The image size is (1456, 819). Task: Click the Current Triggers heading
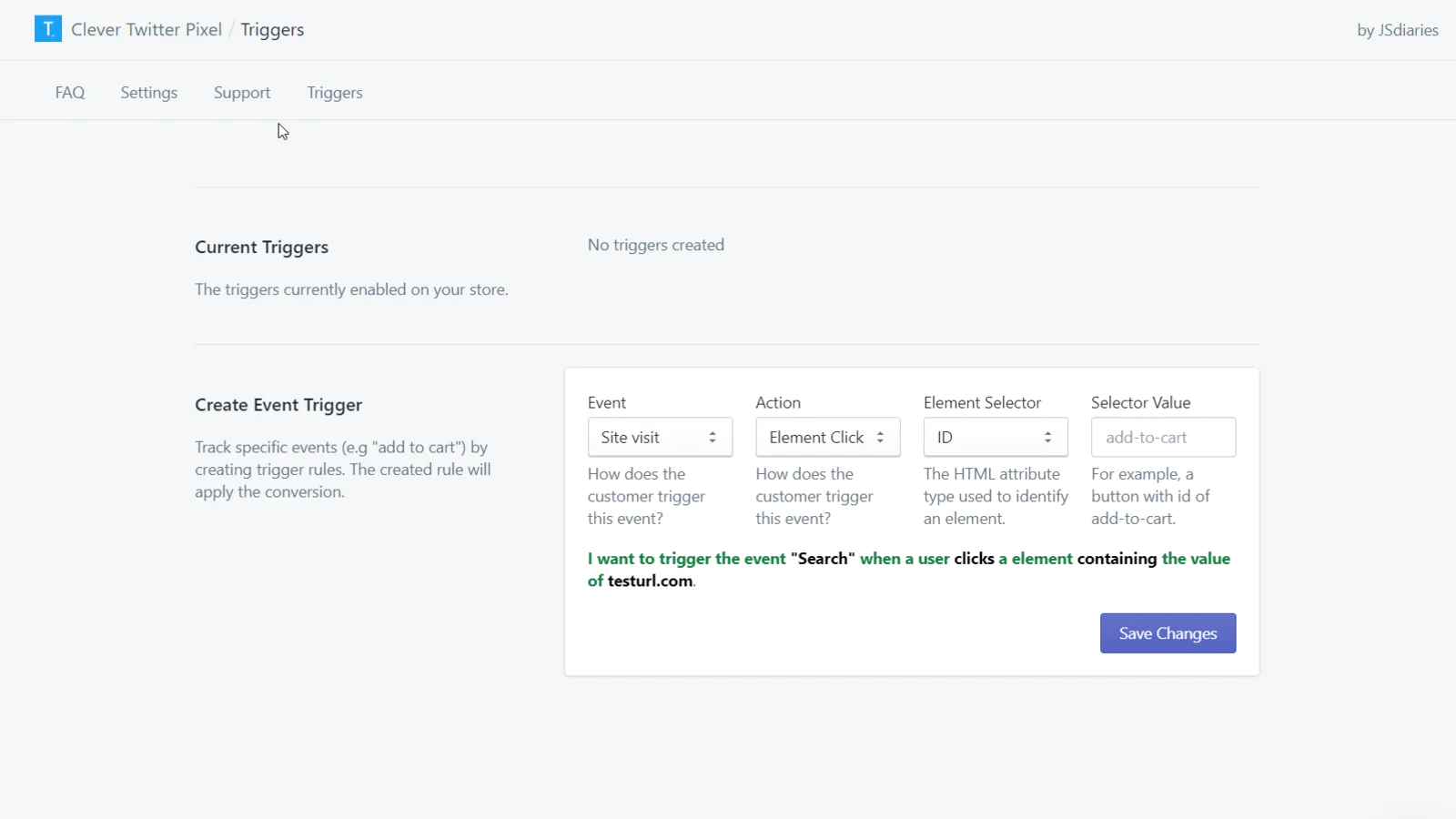(261, 248)
